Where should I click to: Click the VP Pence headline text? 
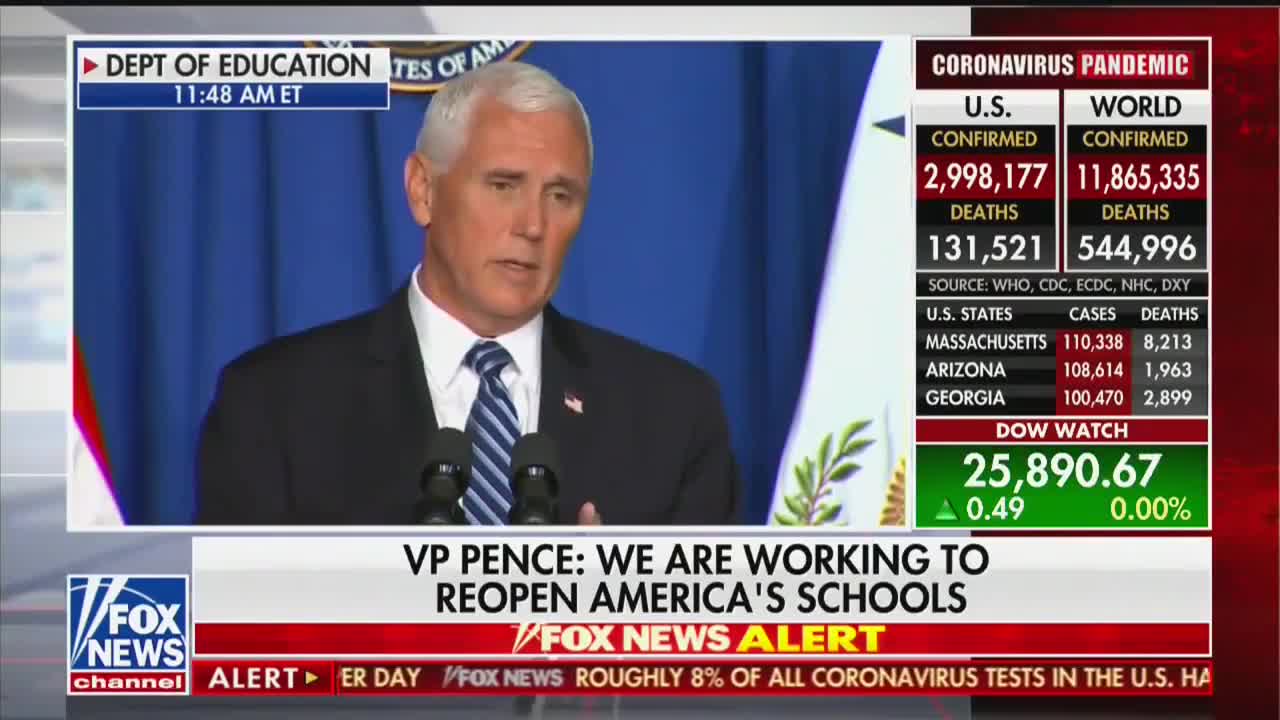(x=699, y=578)
